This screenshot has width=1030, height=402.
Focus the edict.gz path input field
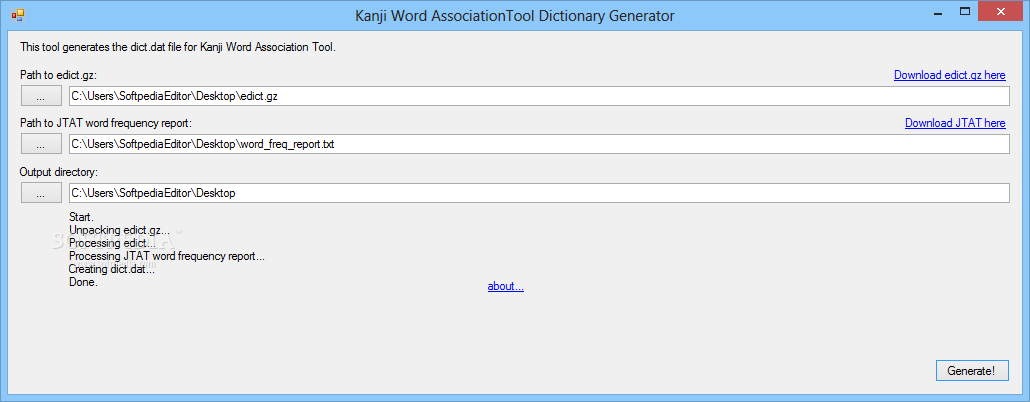click(x=539, y=96)
